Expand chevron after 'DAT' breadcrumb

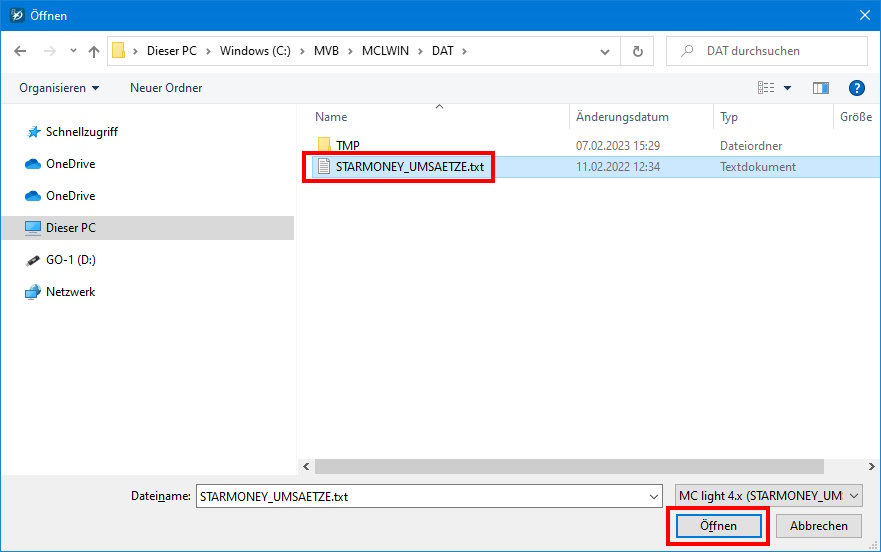(464, 51)
